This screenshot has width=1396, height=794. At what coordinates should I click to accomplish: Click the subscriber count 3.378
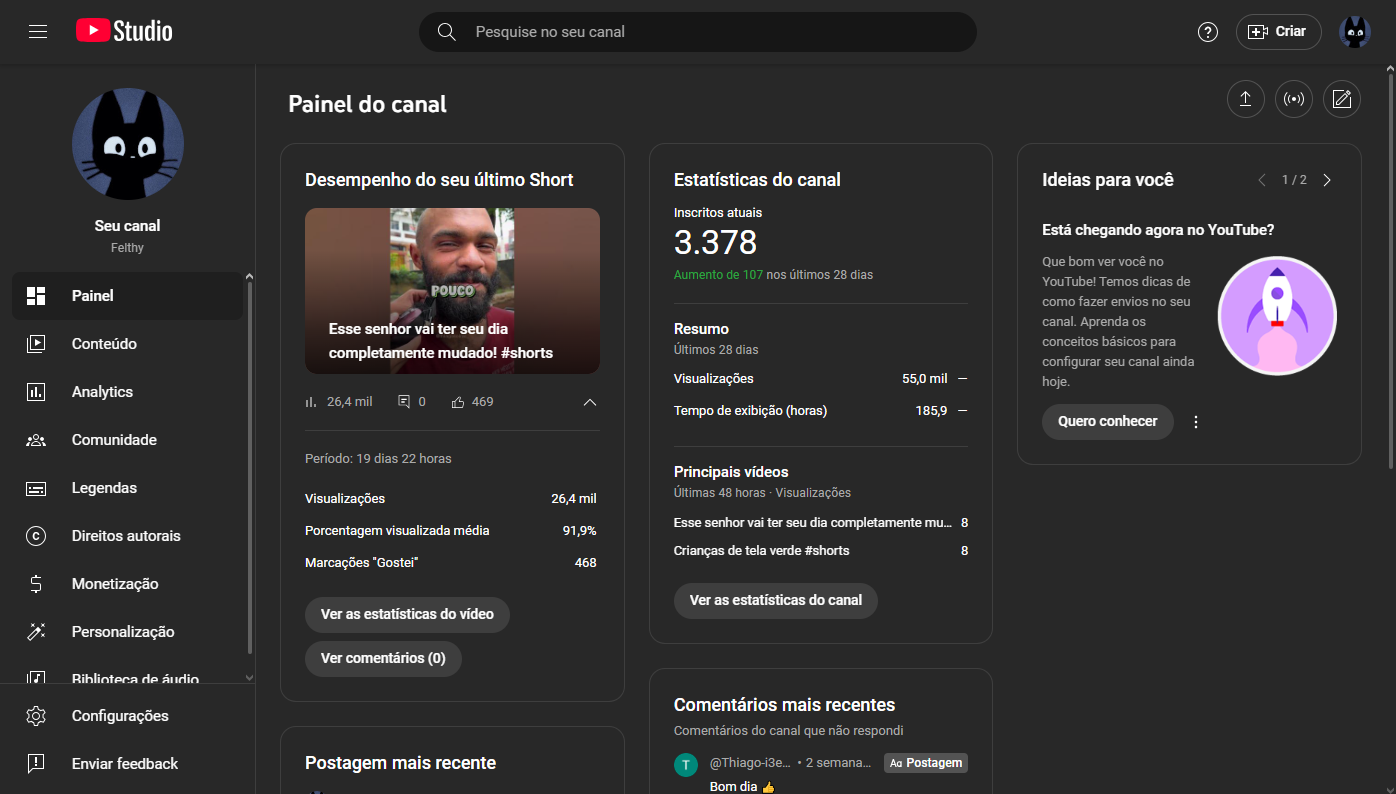716,243
